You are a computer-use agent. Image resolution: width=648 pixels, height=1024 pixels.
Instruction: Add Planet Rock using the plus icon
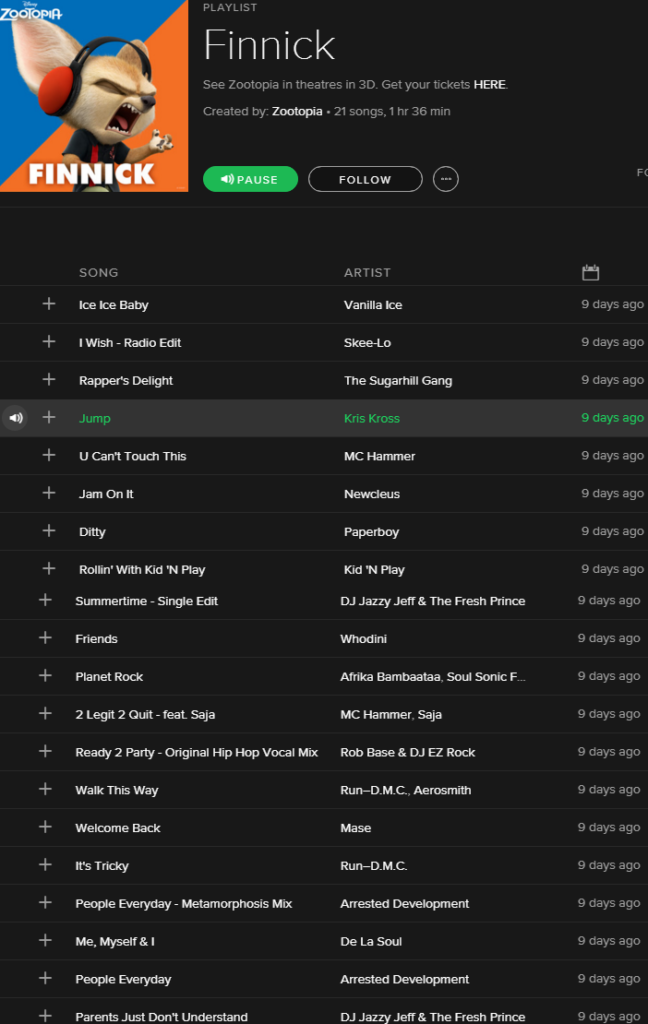point(45,676)
